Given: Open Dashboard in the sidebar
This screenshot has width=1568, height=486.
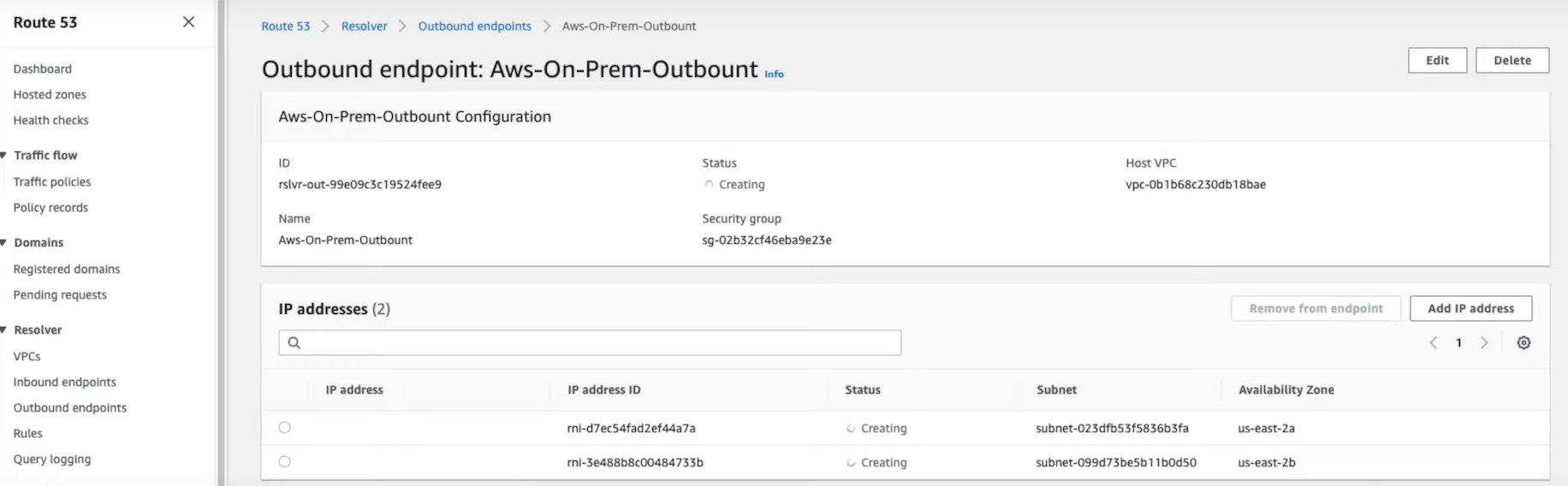Looking at the screenshot, I should (x=43, y=69).
